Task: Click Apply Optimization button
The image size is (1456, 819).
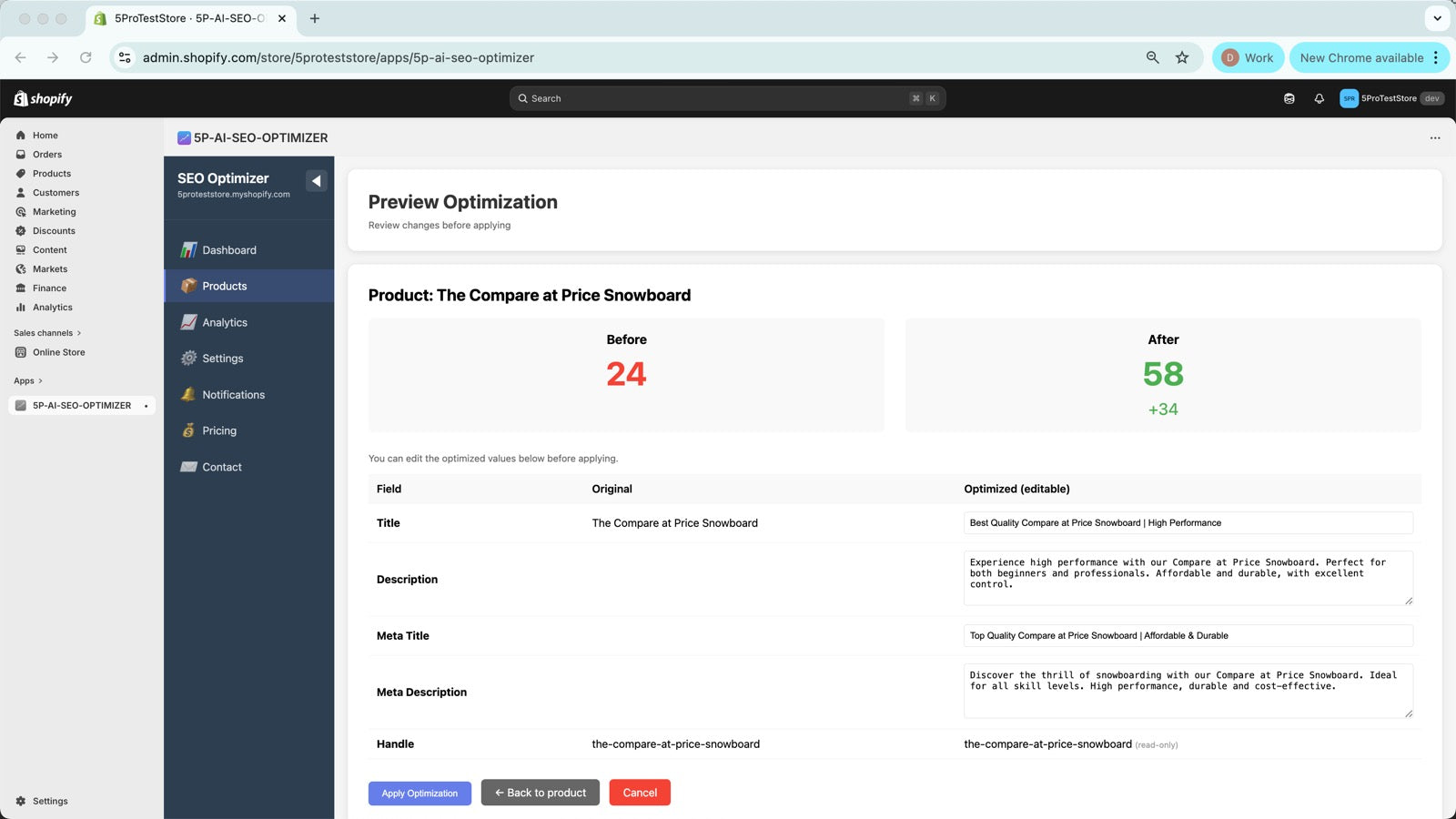Action: coord(420,794)
